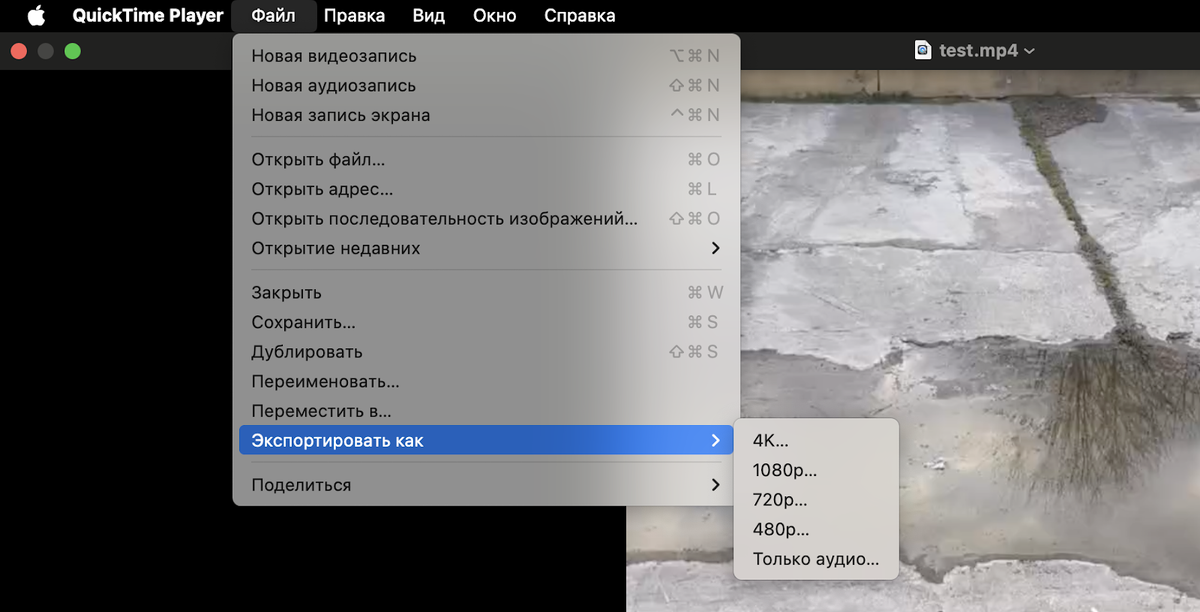Select Открыть последовательность изображений…
The image size is (1200, 612).
coord(487,219)
